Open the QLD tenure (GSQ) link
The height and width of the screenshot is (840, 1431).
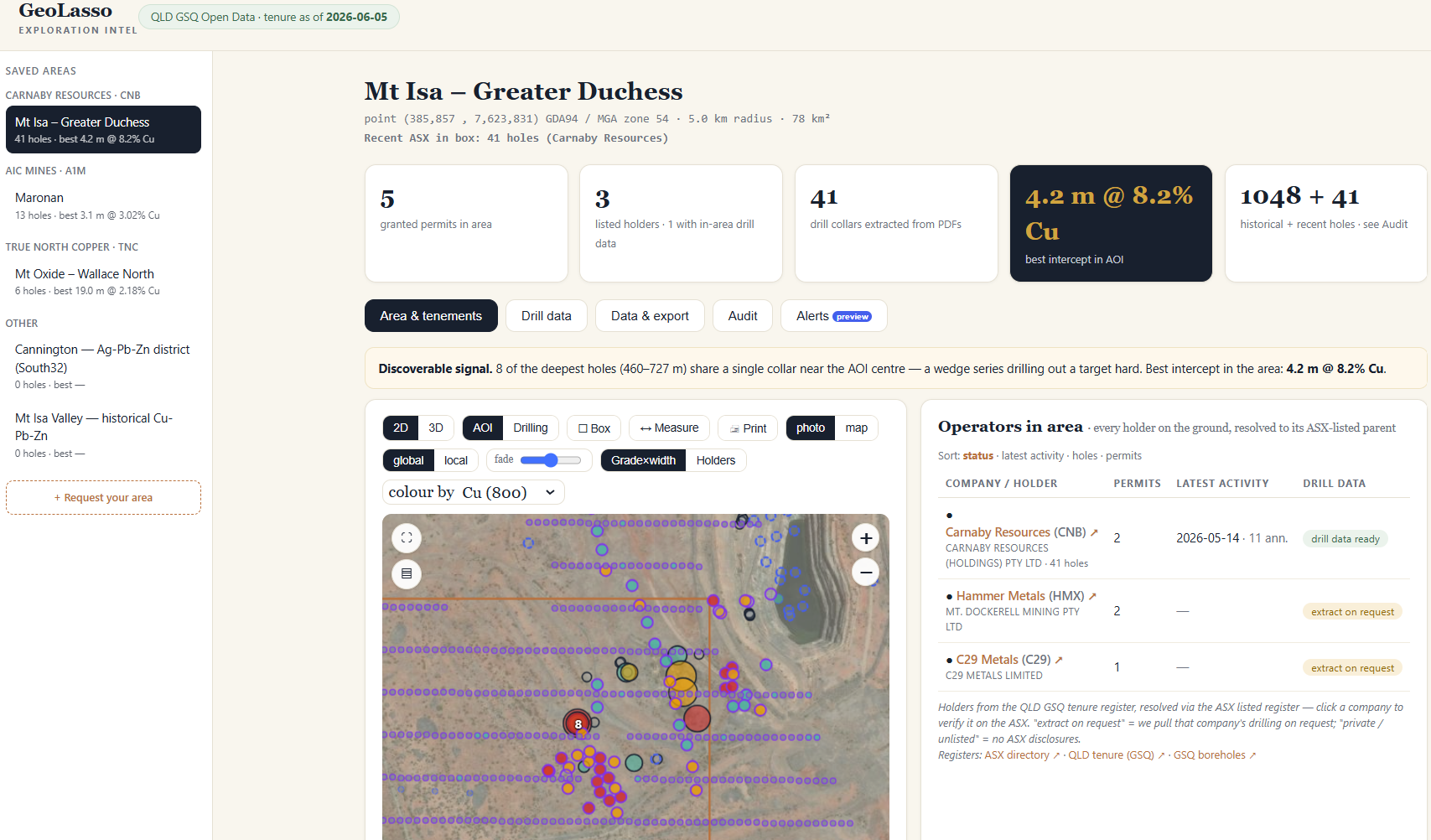pos(1117,755)
